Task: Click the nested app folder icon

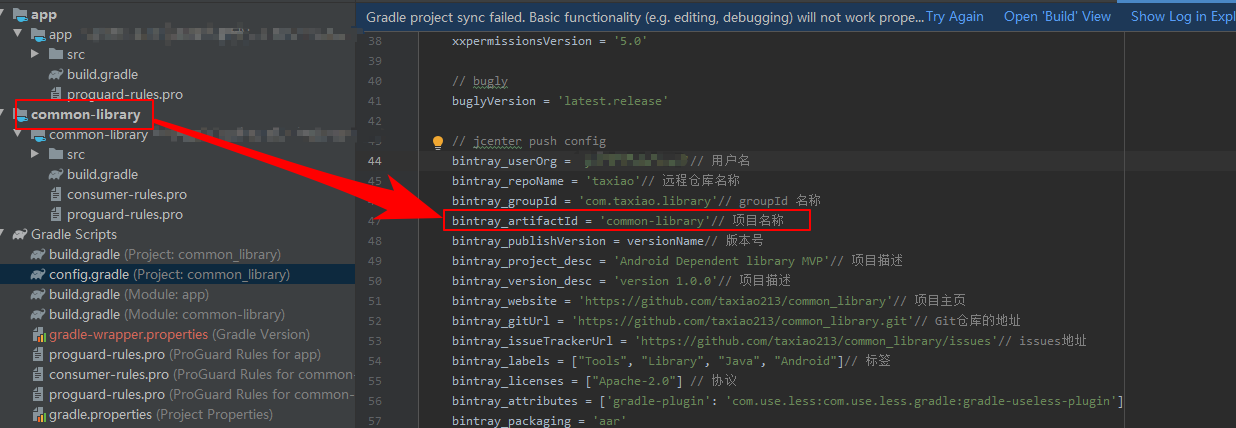Action: 39,34
